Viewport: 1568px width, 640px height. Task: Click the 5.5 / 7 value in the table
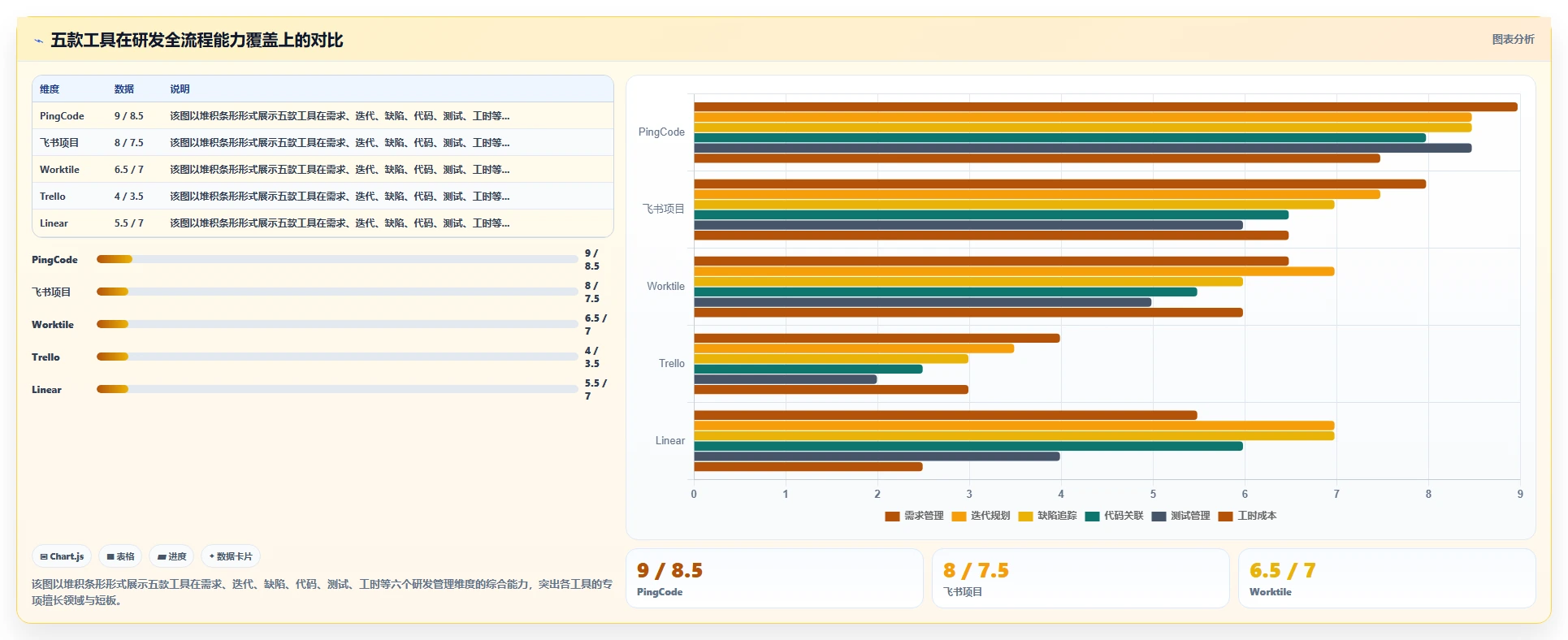click(x=128, y=223)
